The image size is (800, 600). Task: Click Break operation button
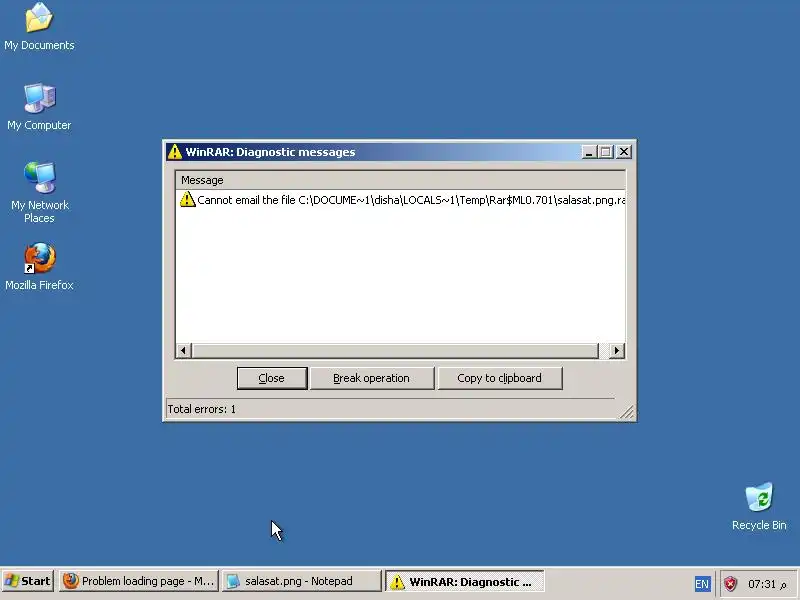tap(372, 378)
